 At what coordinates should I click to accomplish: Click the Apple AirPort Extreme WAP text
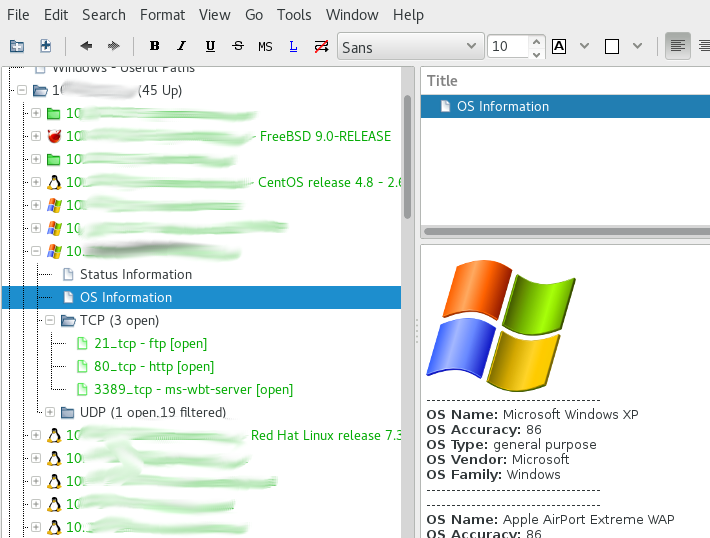point(589,519)
